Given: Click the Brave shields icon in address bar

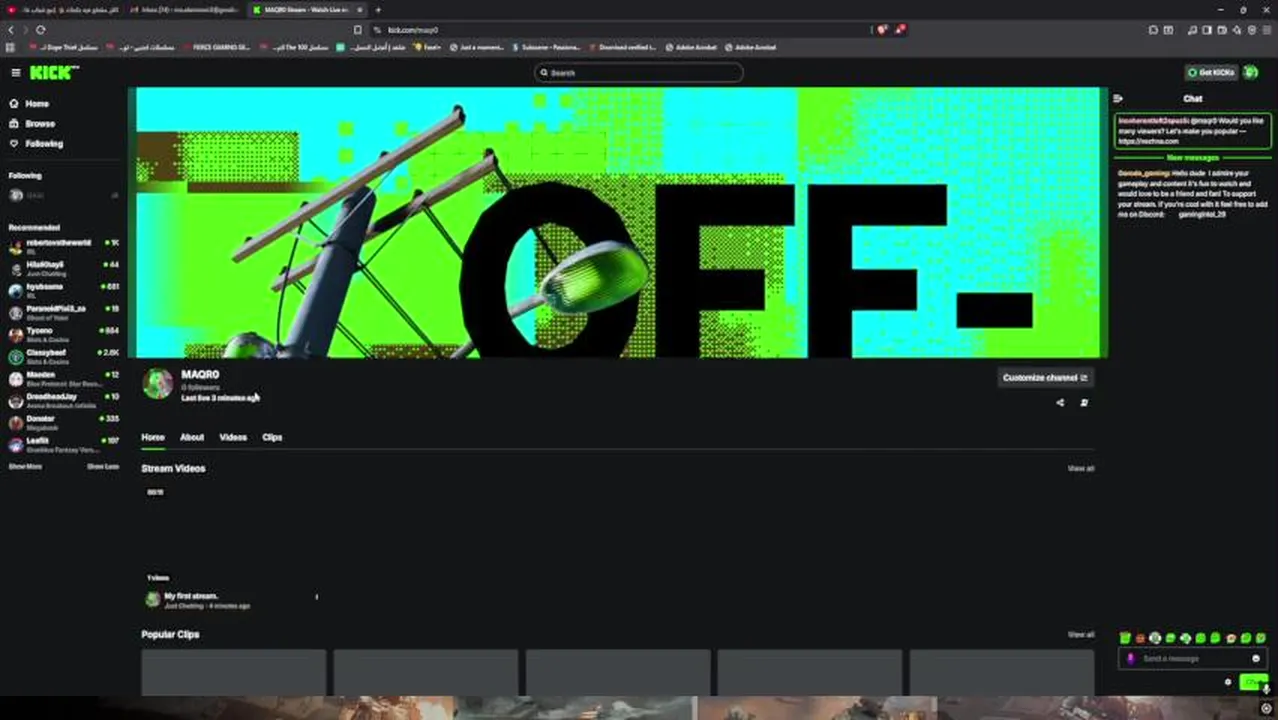Looking at the screenshot, I should point(882,30).
